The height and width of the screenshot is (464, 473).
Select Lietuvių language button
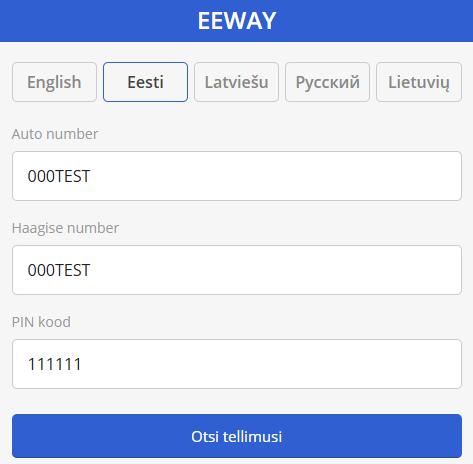click(419, 82)
